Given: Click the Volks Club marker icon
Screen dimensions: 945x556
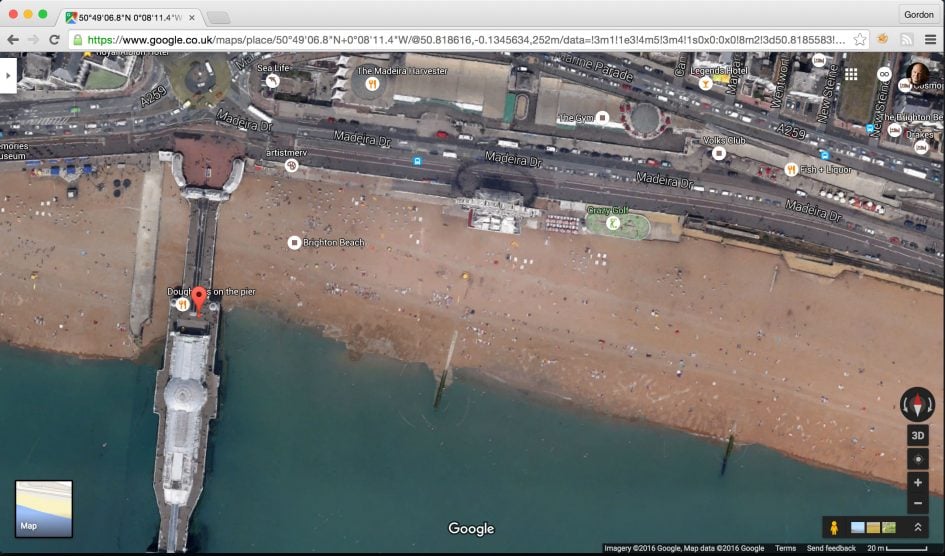Looking at the screenshot, I should (x=718, y=153).
